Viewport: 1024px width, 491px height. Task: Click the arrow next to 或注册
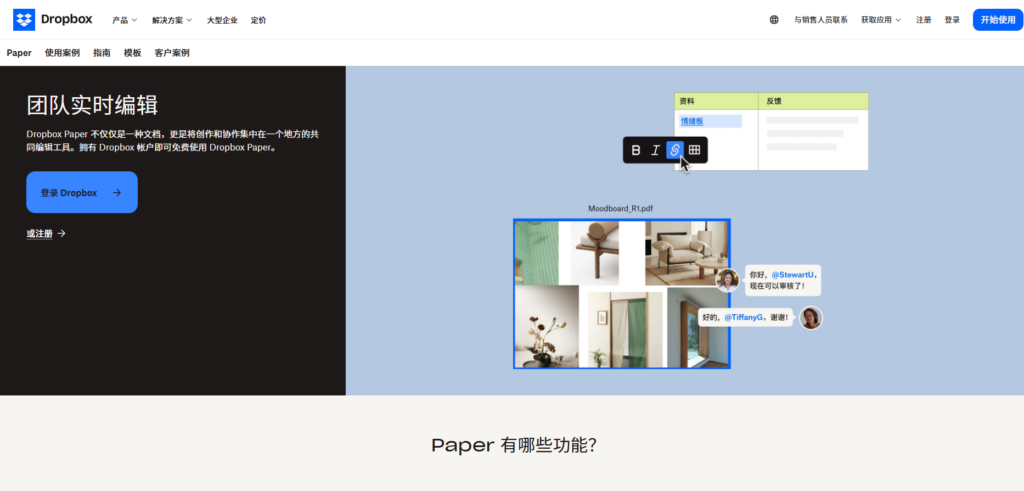pyautogui.click(x=61, y=233)
